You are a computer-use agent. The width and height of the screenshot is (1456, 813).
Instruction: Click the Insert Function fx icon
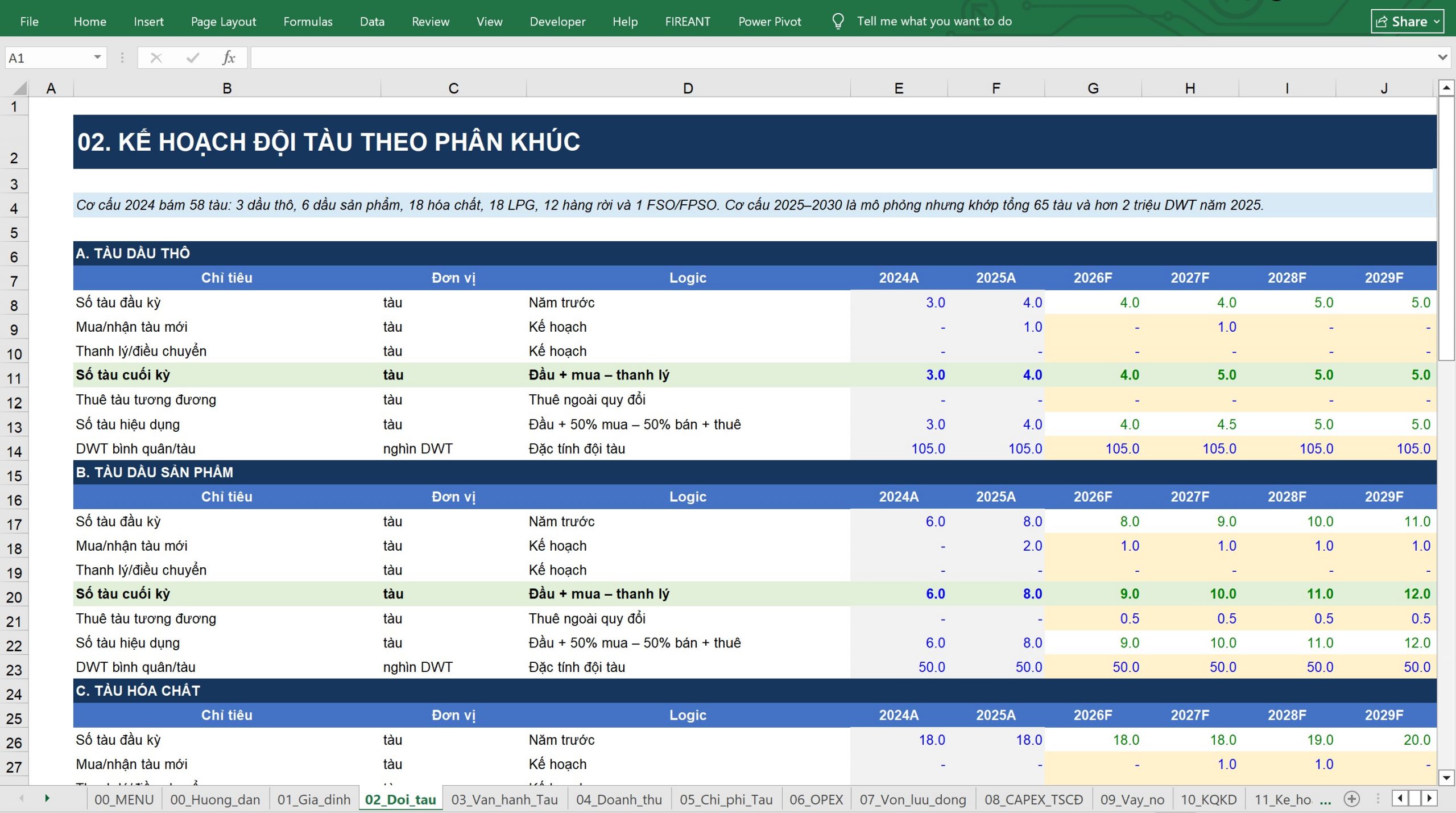pyautogui.click(x=229, y=58)
